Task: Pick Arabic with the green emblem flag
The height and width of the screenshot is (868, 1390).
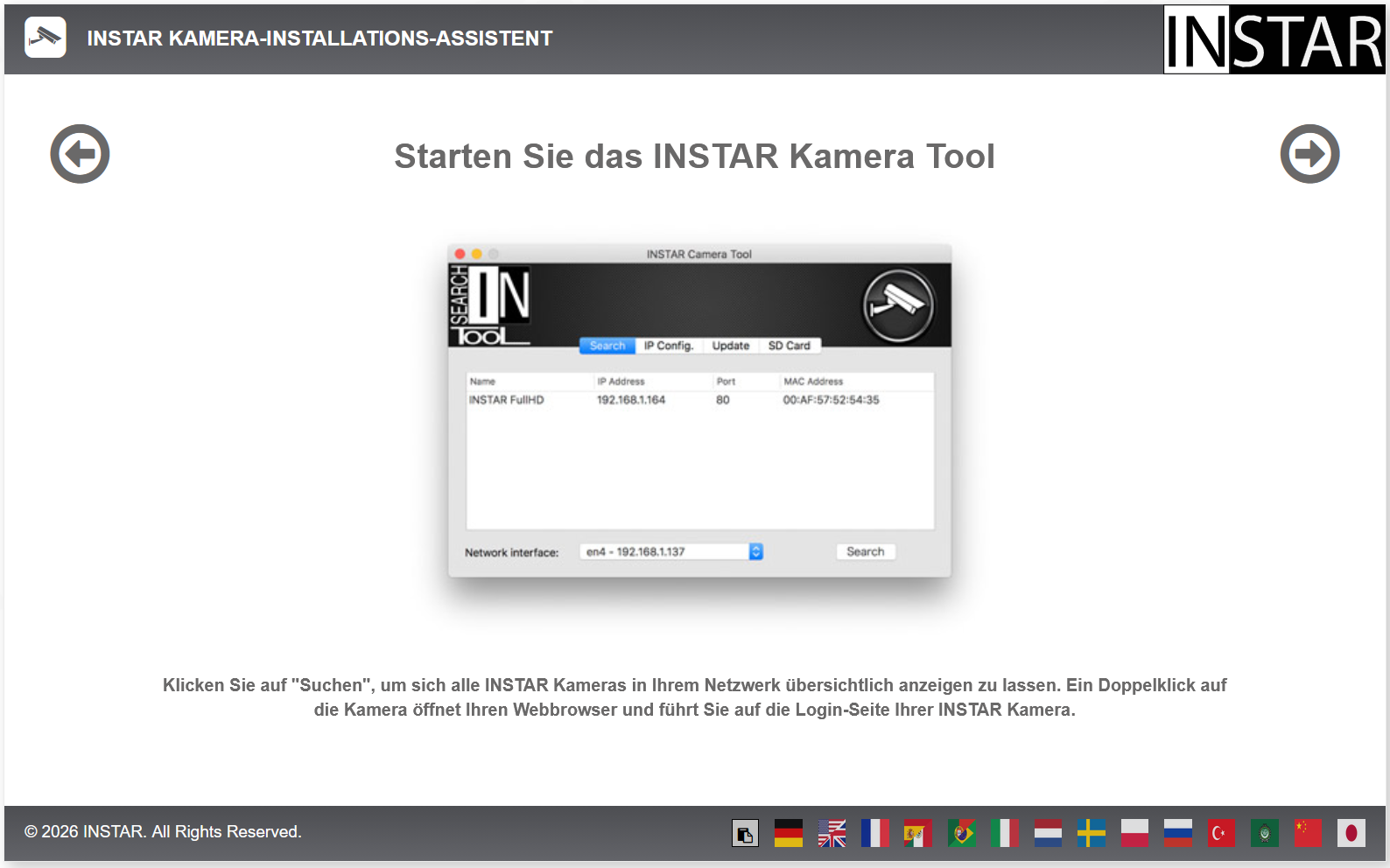Action: [x=1265, y=833]
